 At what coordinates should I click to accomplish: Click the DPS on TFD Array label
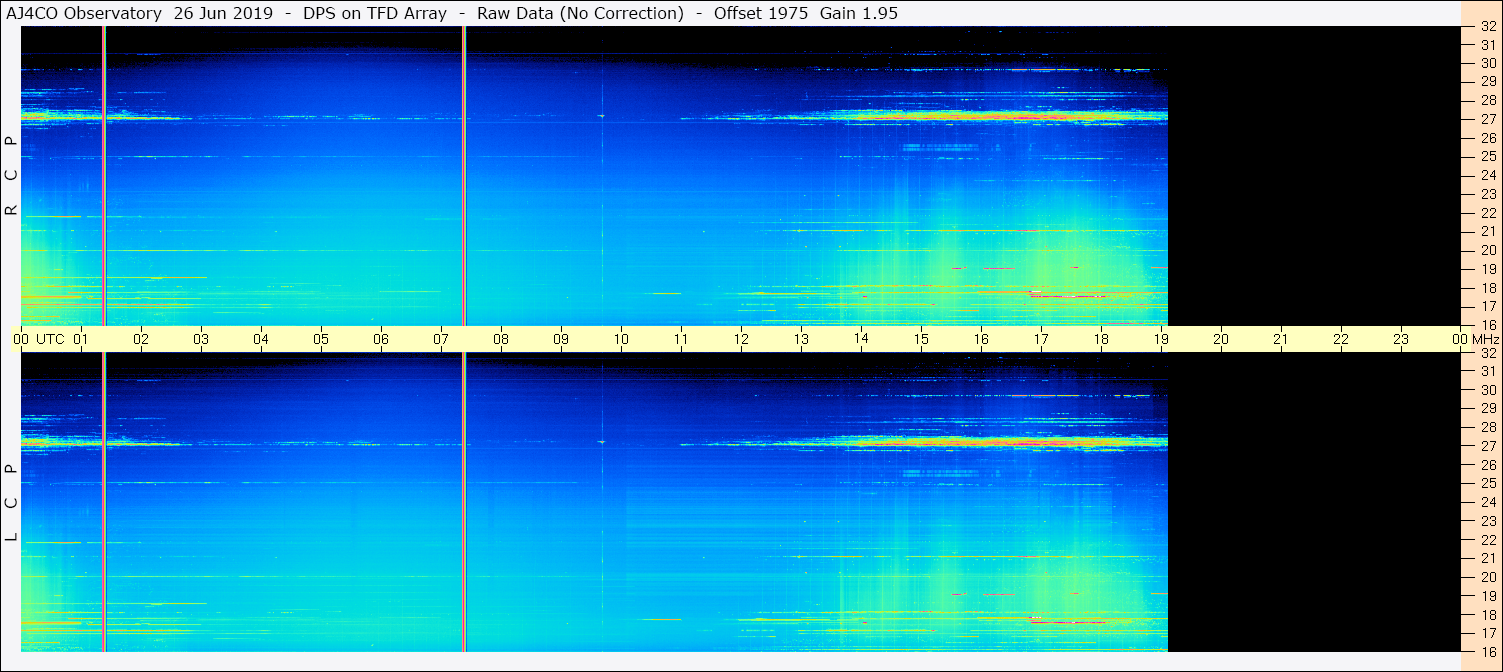(375, 13)
